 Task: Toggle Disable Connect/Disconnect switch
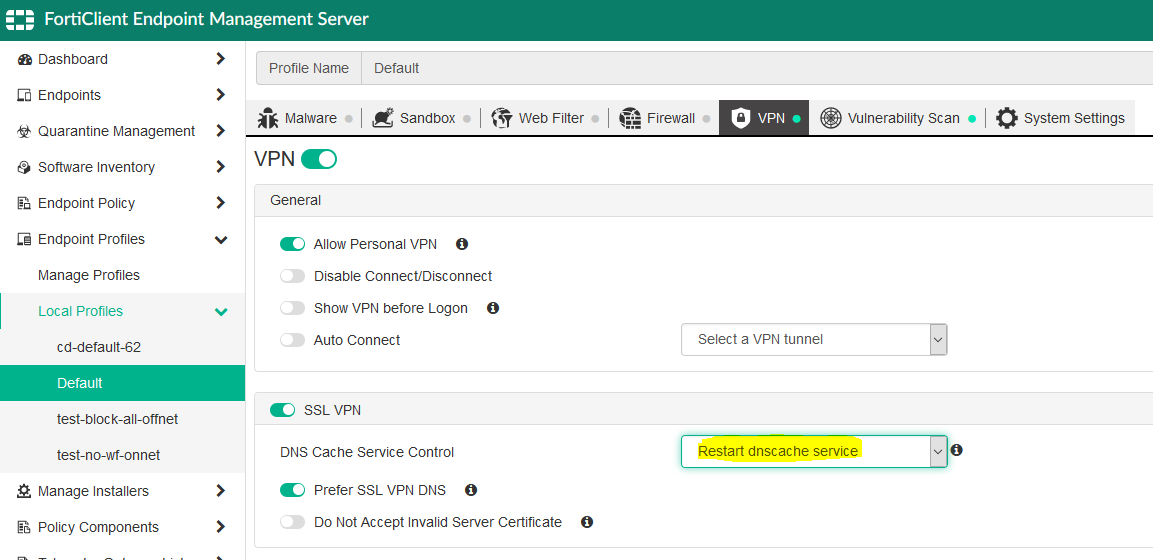pyautogui.click(x=292, y=276)
